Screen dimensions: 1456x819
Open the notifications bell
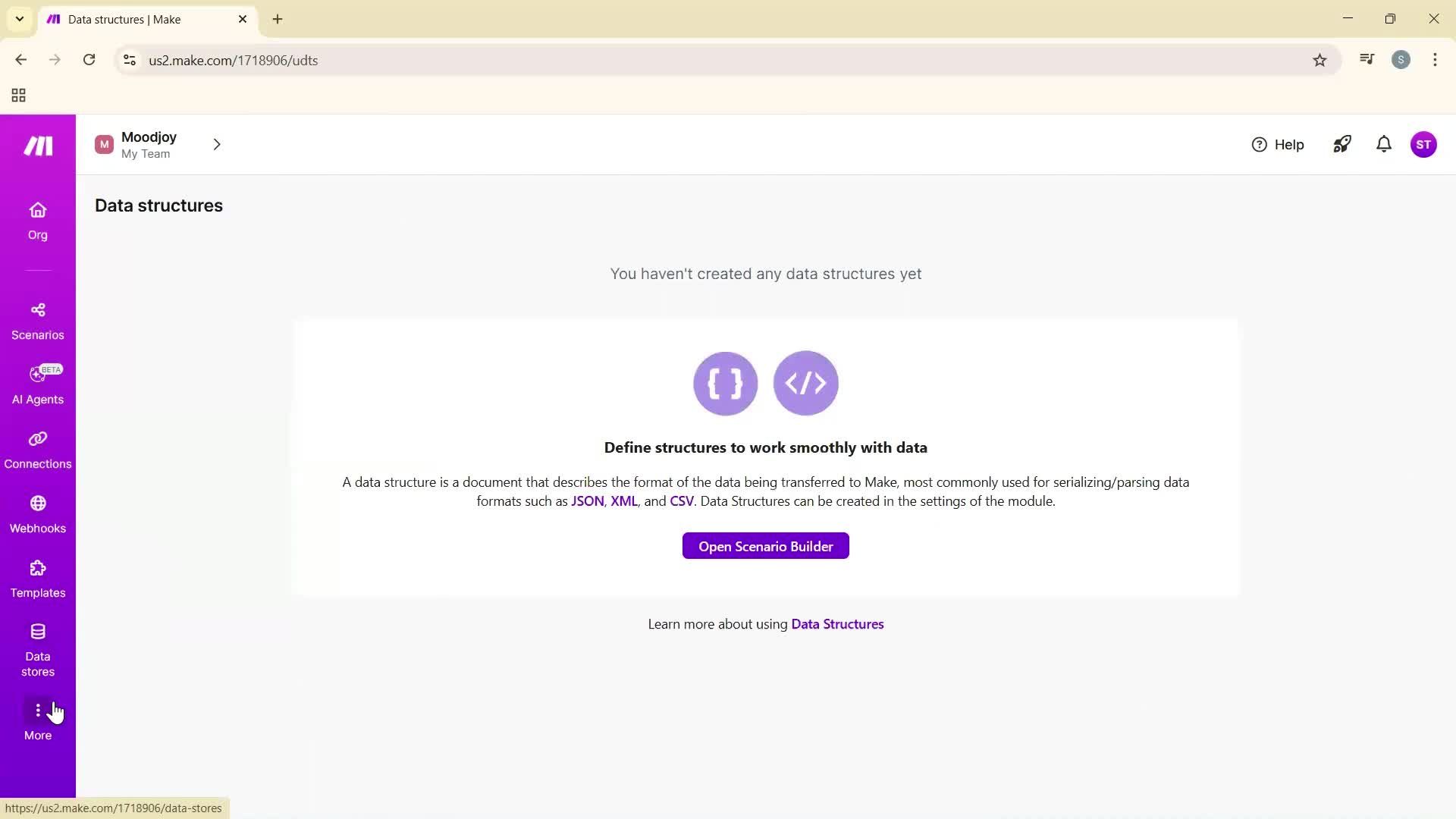(x=1383, y=144)
